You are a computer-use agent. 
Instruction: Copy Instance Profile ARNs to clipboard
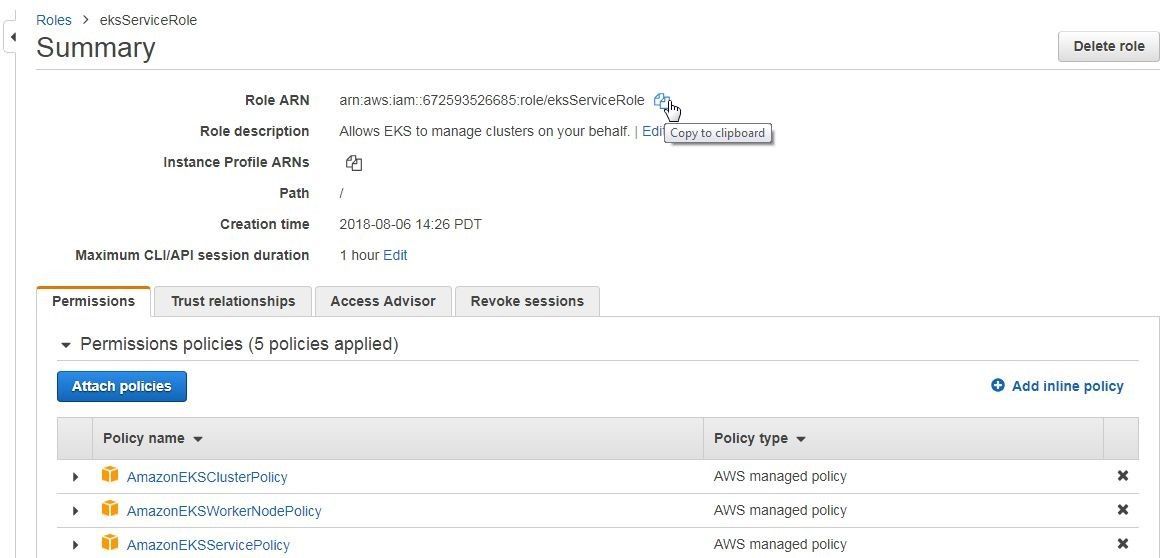(x=354, y=163)
